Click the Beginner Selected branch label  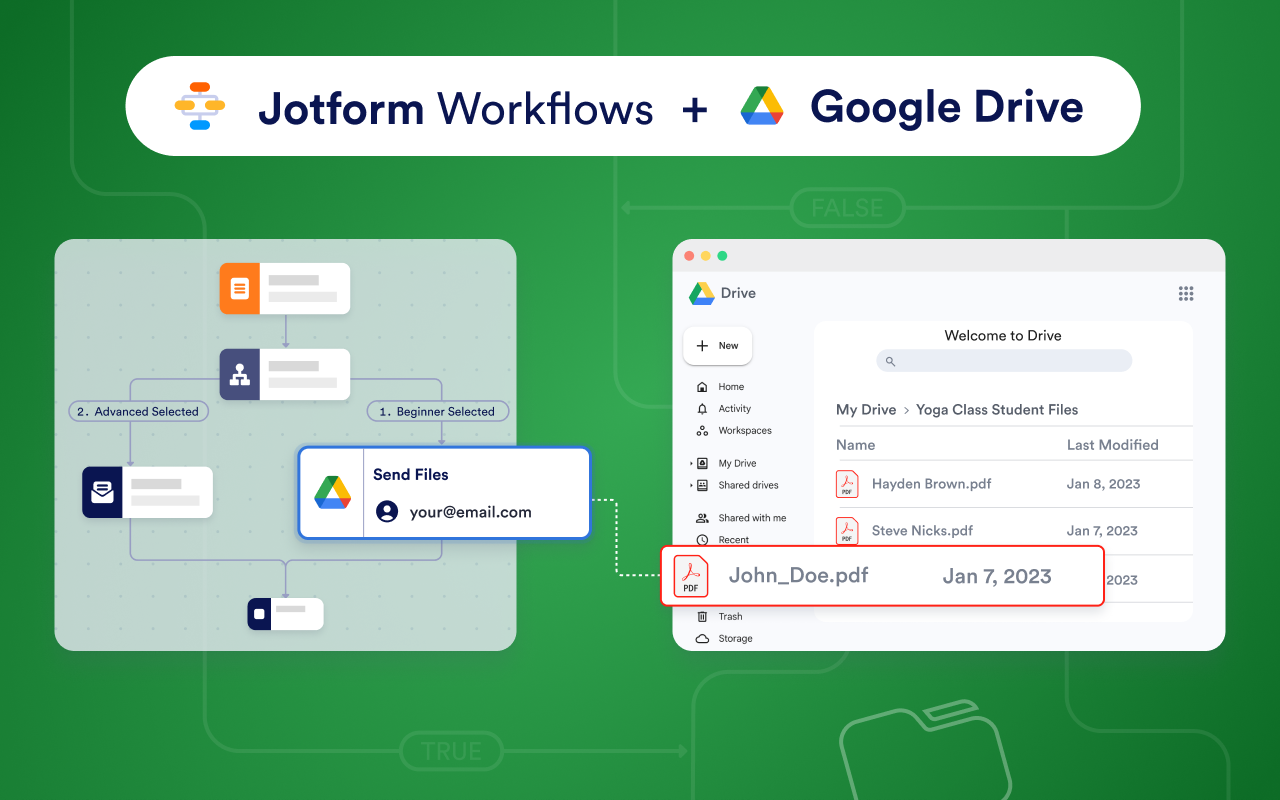(437, 411)
